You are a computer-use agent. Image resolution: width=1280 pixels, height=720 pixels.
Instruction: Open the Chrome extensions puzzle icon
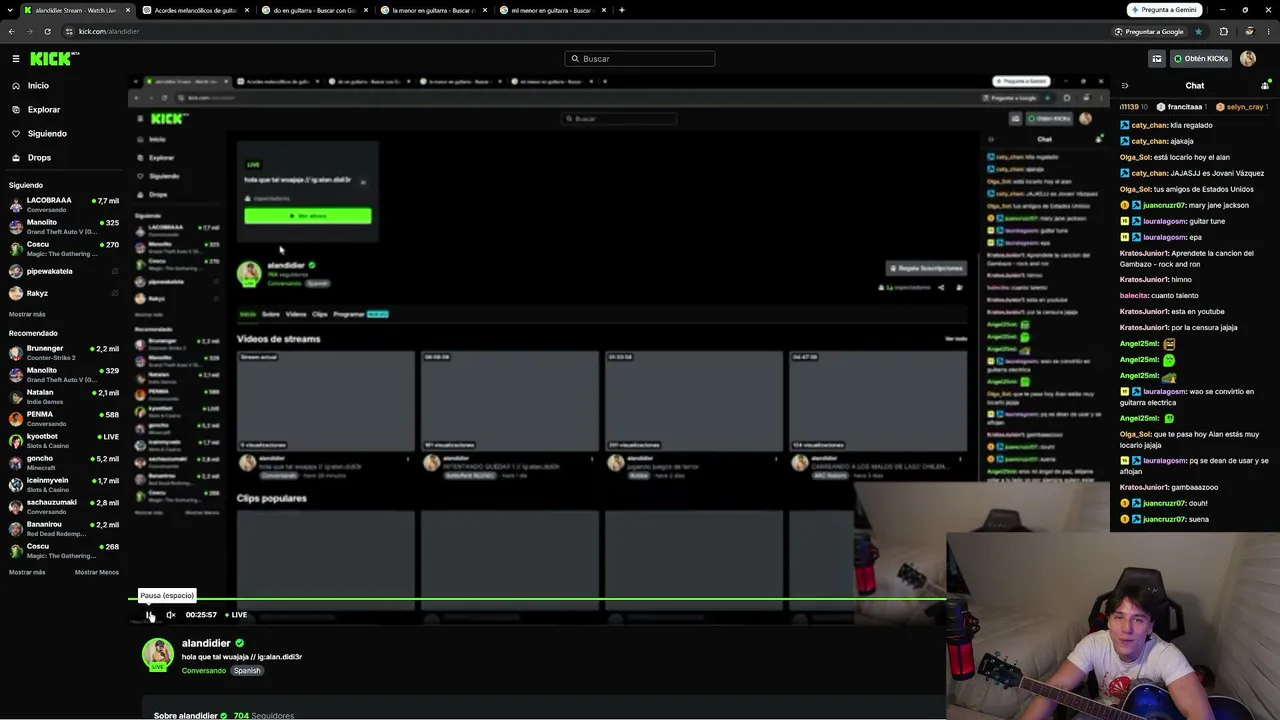[x=1223, y=31]
